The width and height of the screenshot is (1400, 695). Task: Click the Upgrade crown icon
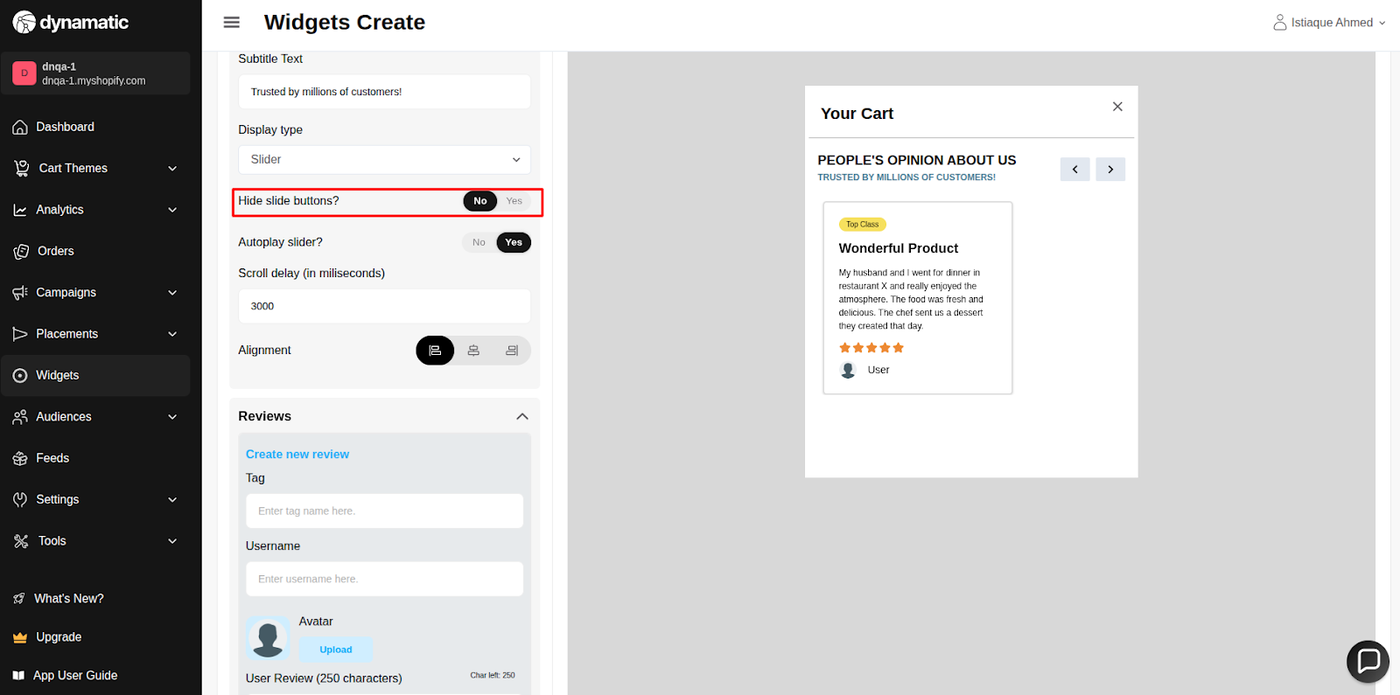19,637
